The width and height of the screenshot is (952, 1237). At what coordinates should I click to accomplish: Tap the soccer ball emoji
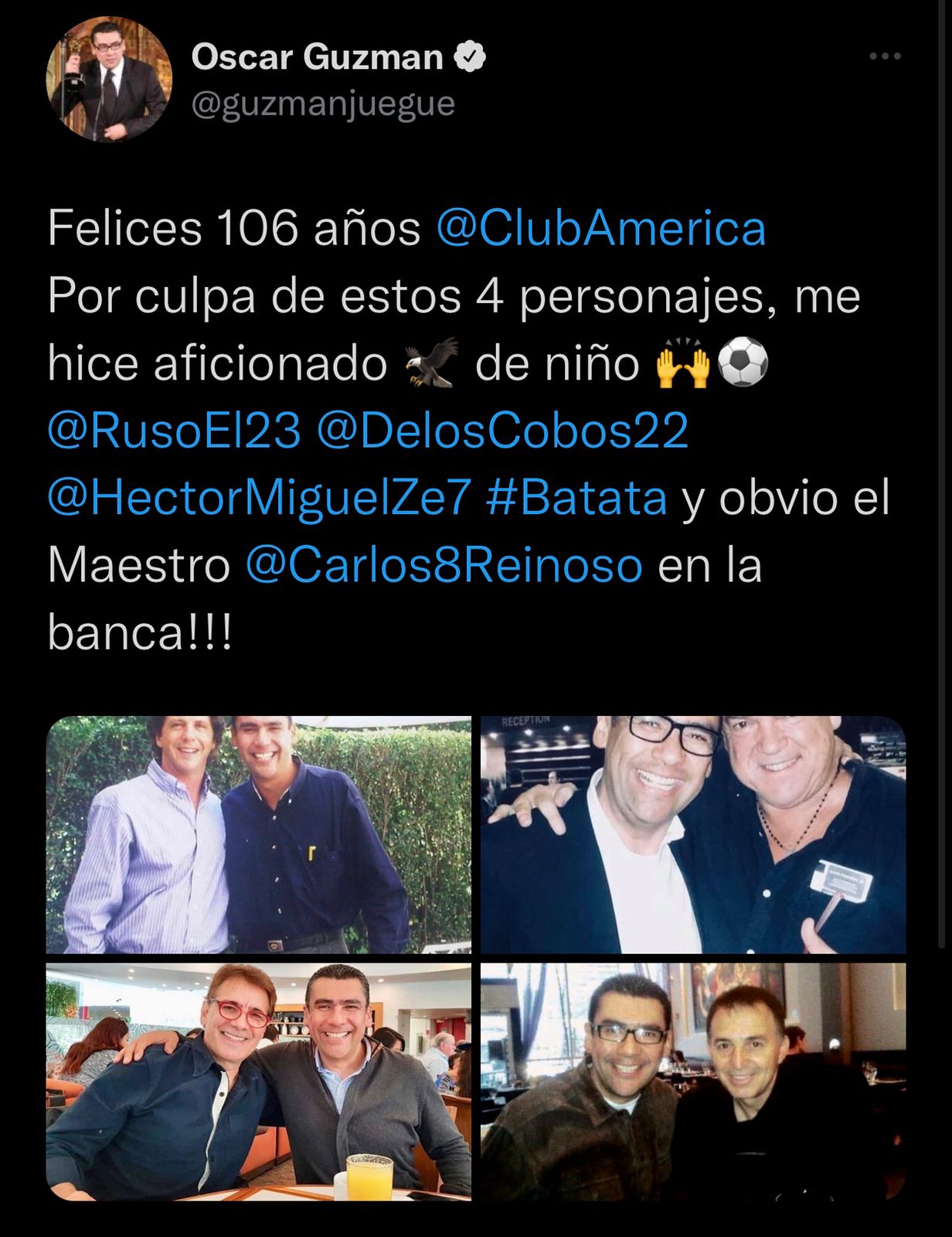coord(743,363)
